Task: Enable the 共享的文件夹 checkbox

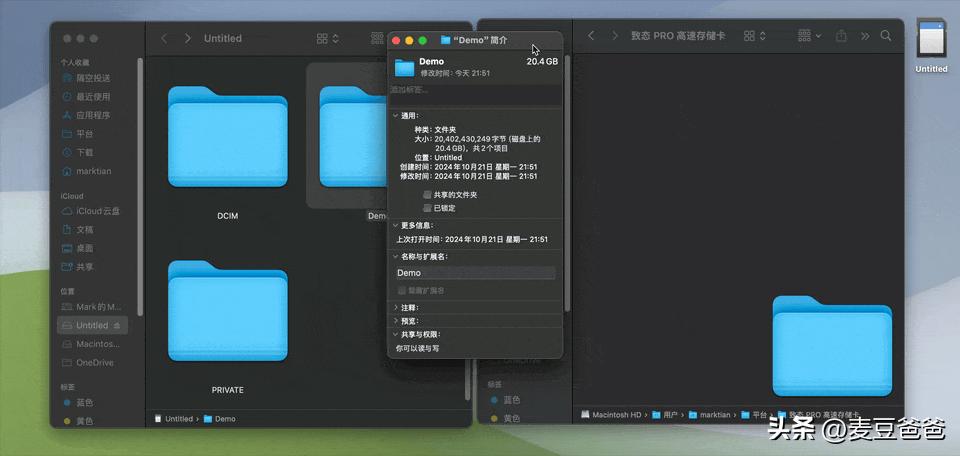Action: pos(427,195)
